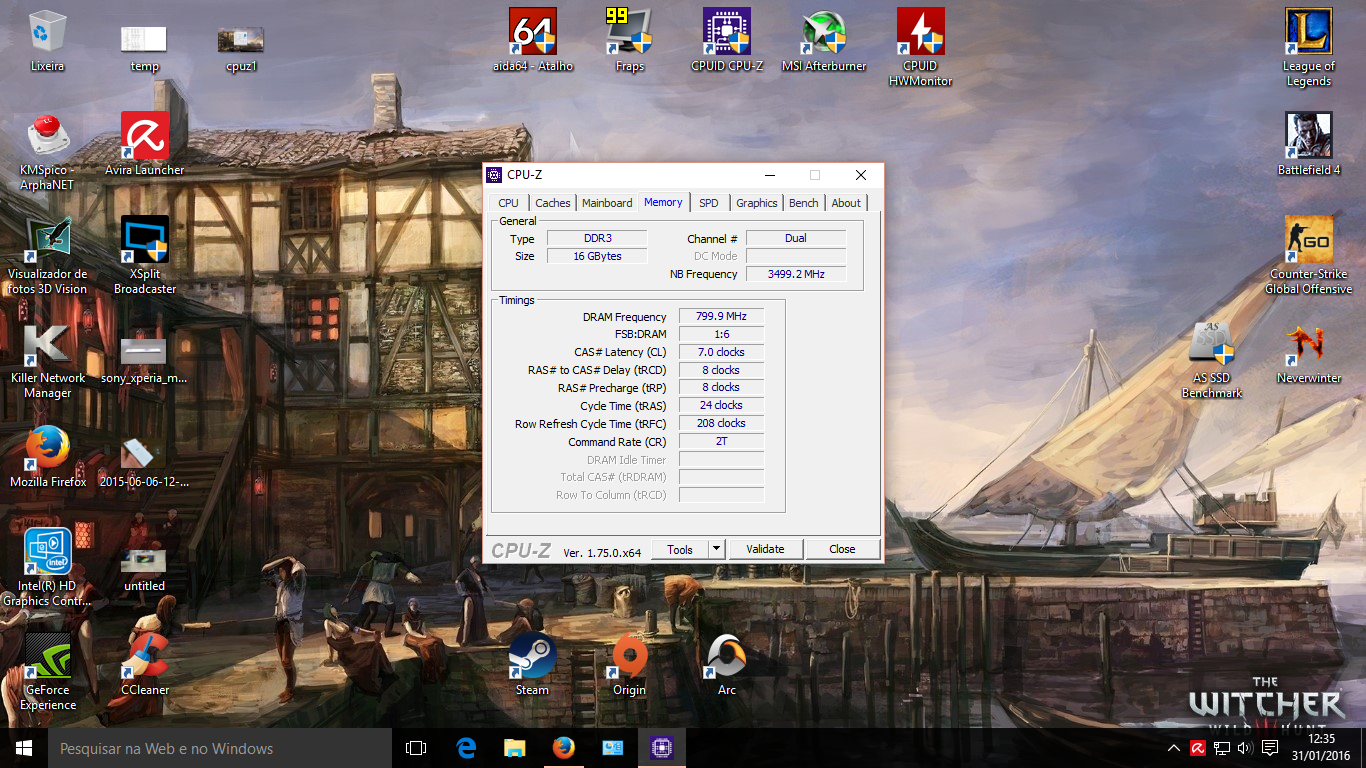Launch the aida64 - Atalho shortcut
The height and width of the screenshot is (768, 1366).
533,41
